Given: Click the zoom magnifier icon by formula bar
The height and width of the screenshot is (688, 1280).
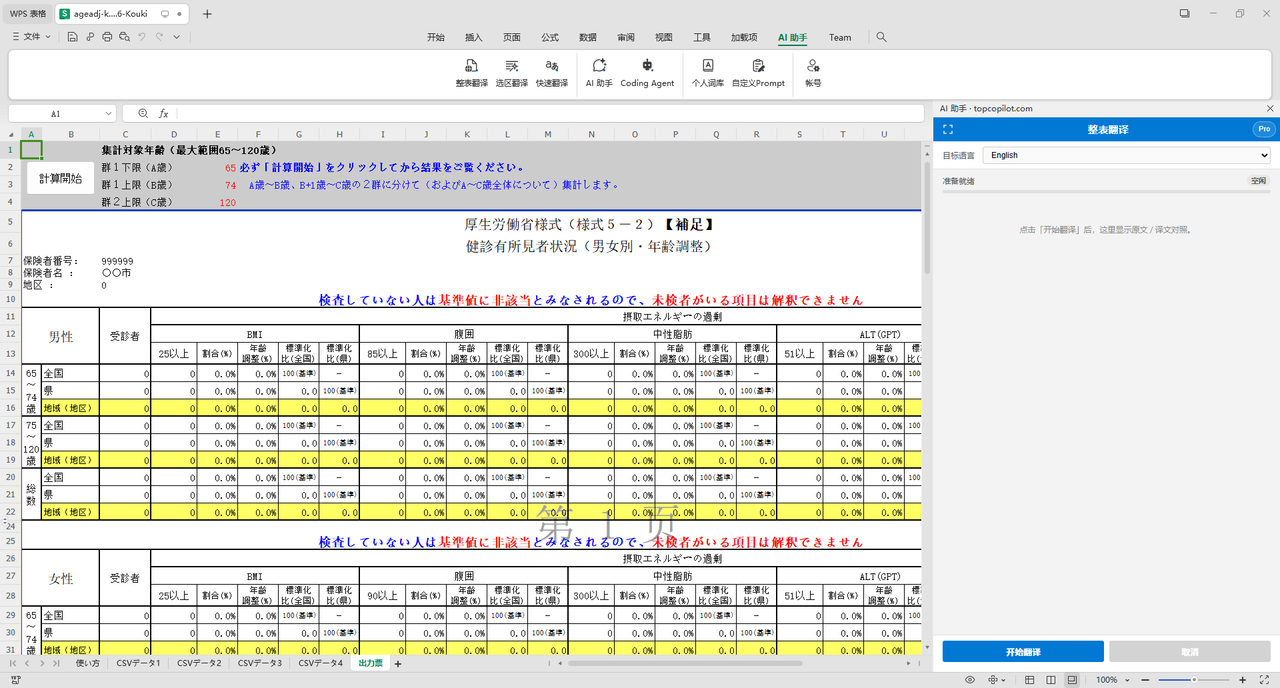Looking at the screenshot, I should 143,114.
